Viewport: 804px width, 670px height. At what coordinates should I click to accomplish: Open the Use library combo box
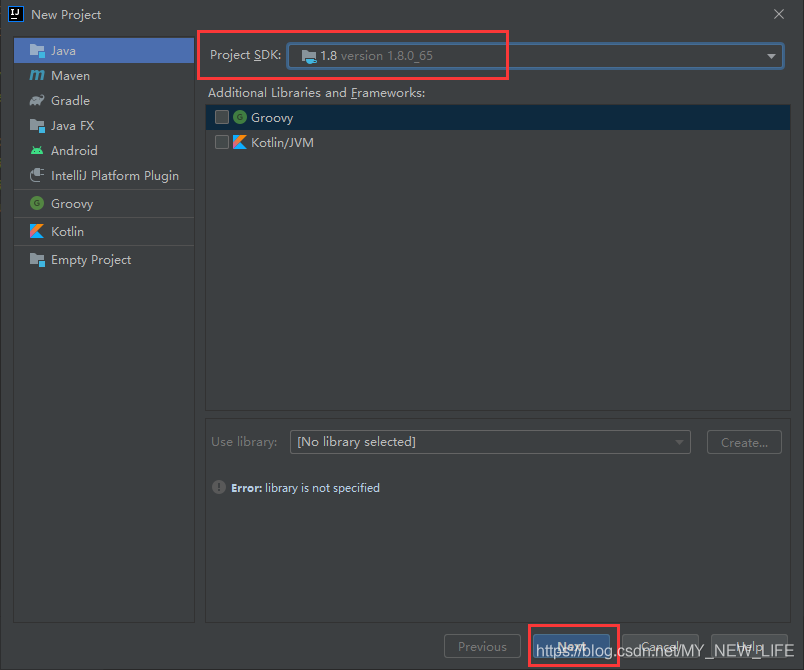(490, 442)
